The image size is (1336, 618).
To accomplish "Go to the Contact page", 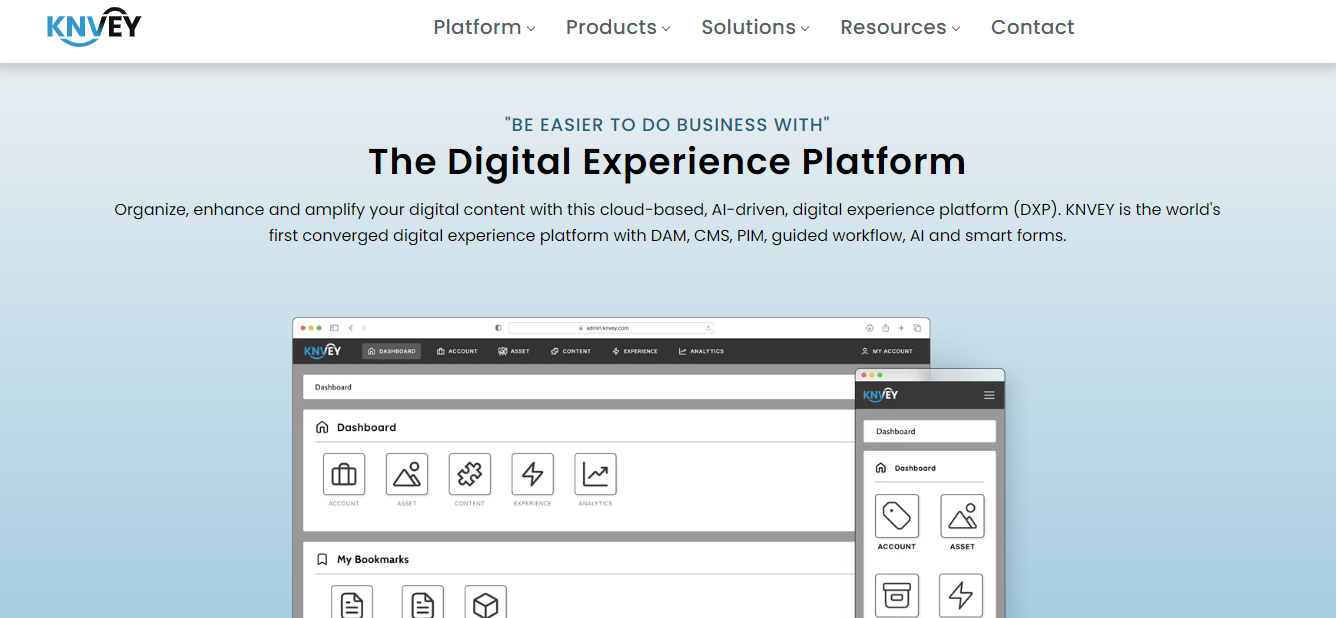I will (x=1032, y=27).
